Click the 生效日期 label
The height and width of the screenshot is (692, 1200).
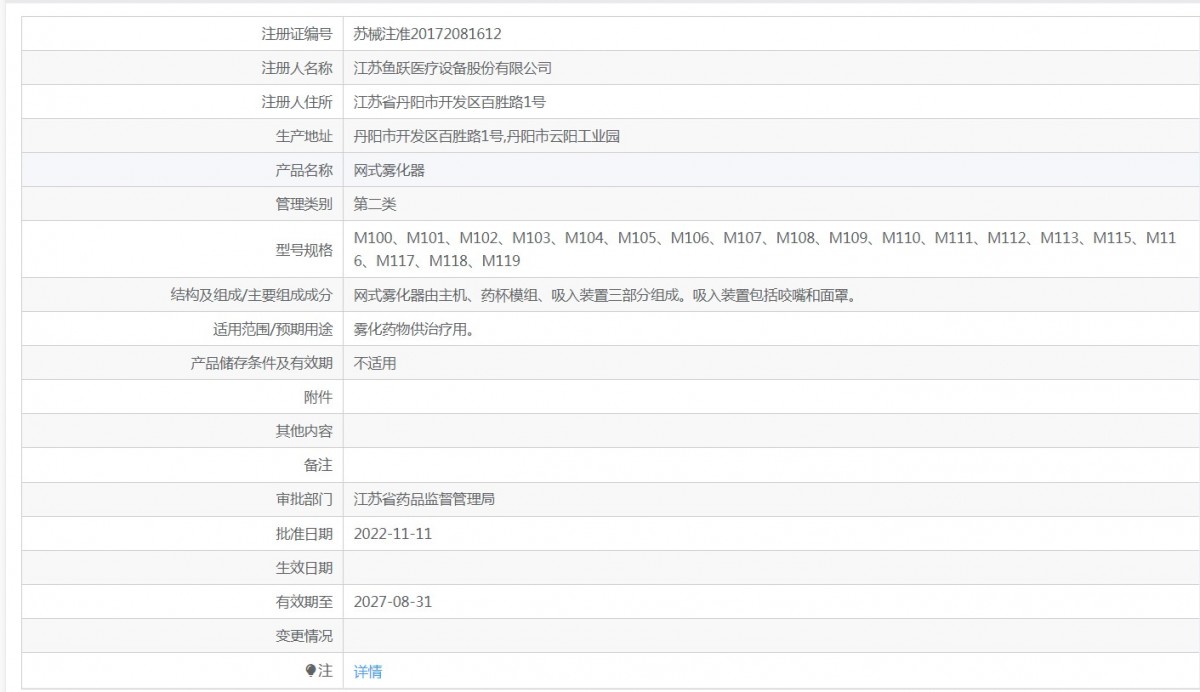click(x=304, y=568)
